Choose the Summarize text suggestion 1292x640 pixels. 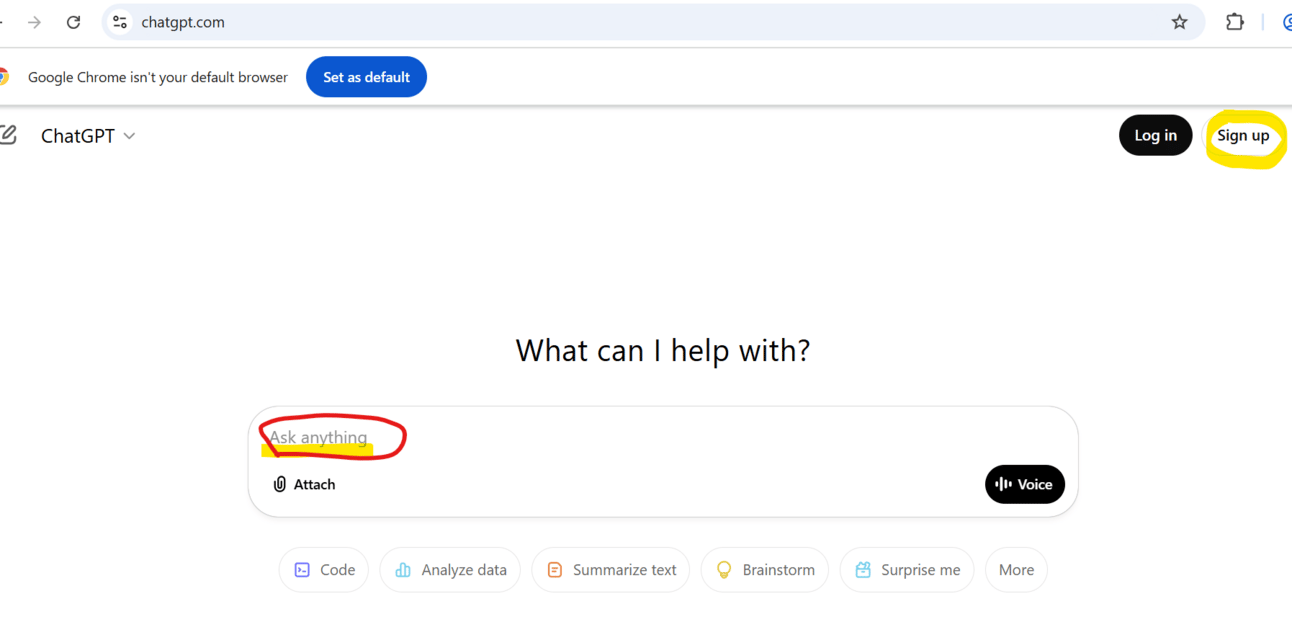(x=611, y=570)
